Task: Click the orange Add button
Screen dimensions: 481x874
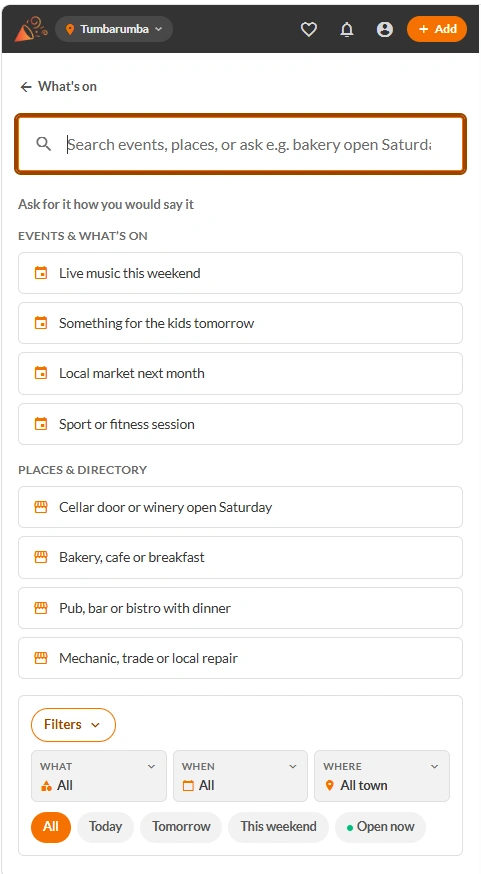Action: [437, 29]
